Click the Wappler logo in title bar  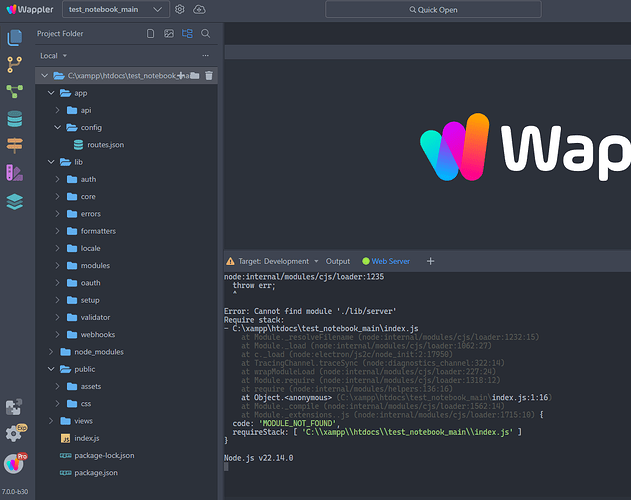pos(30,9)
